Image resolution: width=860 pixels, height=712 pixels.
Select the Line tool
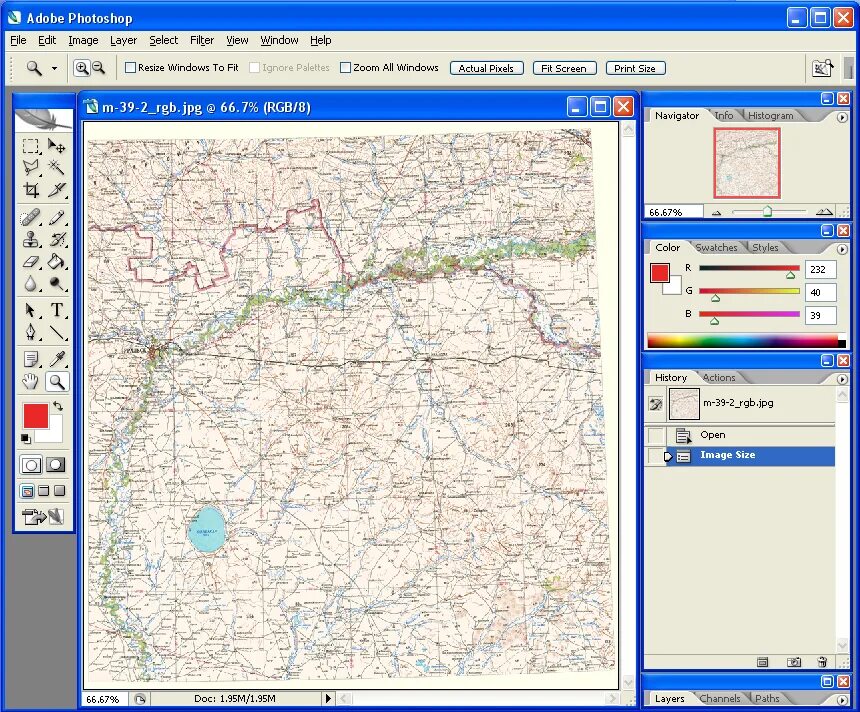click(x=56, y=332)
